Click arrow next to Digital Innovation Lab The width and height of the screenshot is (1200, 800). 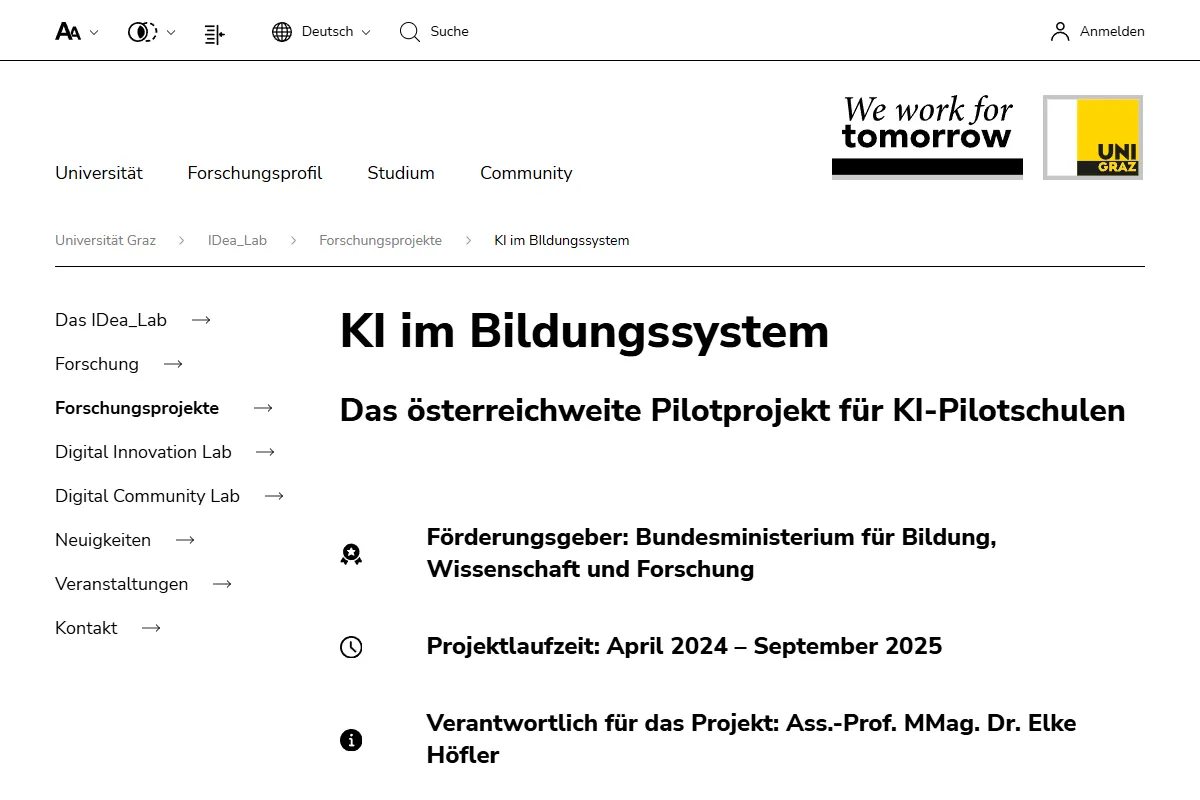(x=265, y=452)
